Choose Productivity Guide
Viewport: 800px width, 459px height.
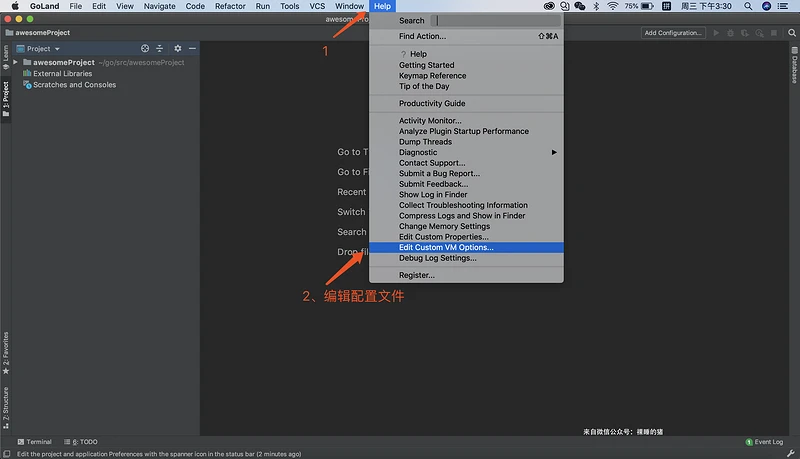(466, 104)
